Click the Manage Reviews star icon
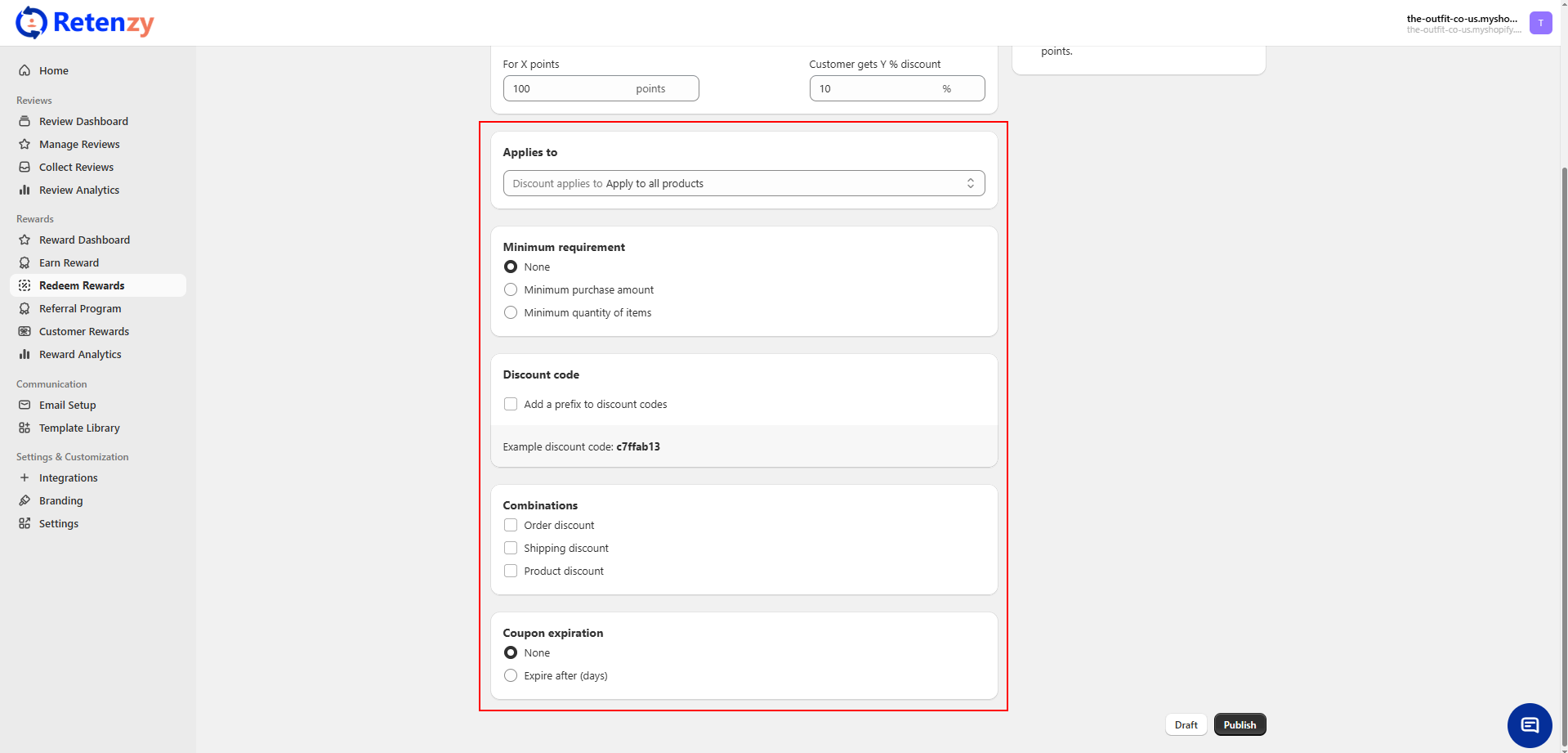The width and height of the screenshot is (1568, 753). [x=25, y=144]
